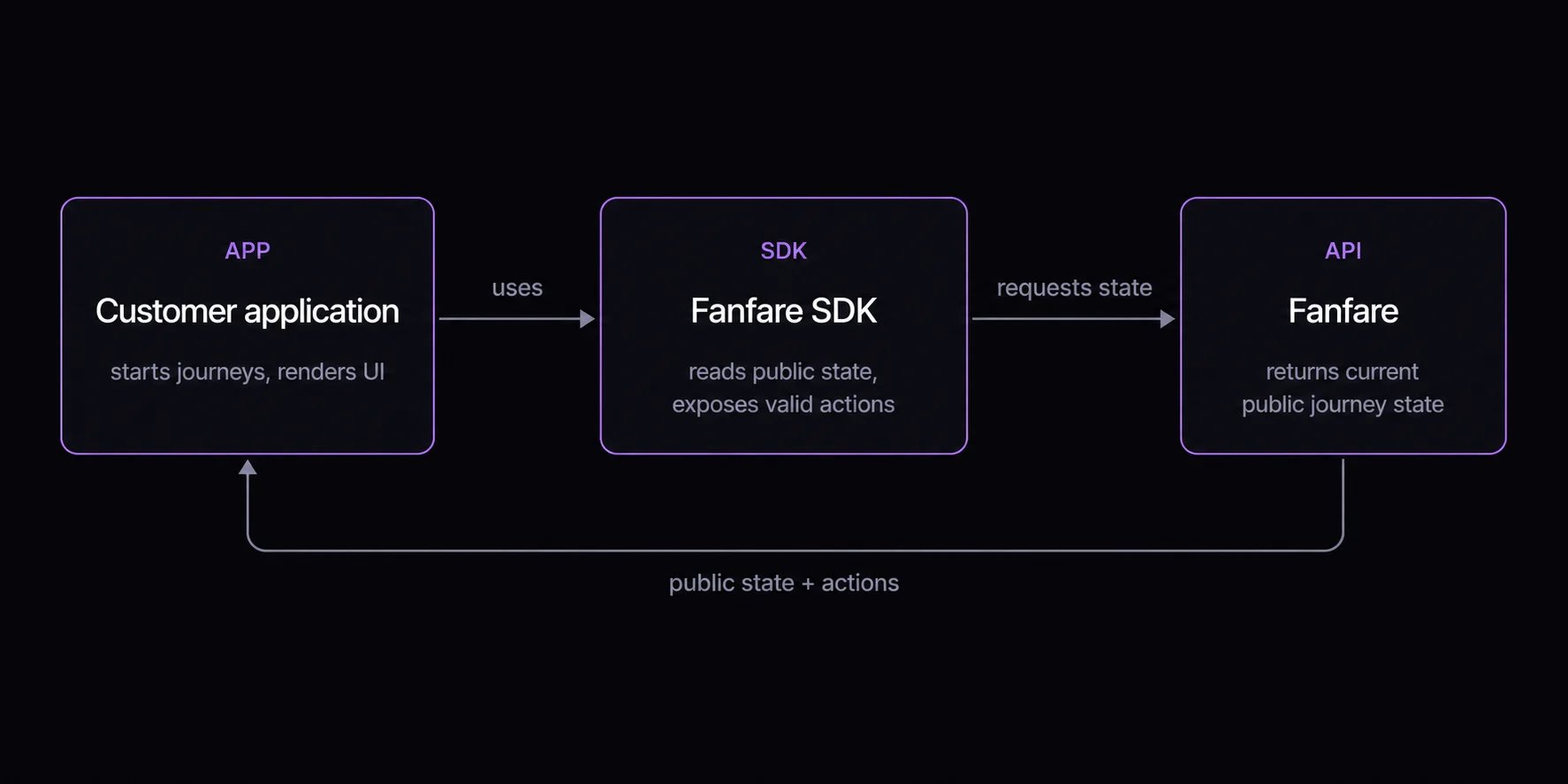
Task: Select the 'Customer application' title
Action: [x=247, y=311]
